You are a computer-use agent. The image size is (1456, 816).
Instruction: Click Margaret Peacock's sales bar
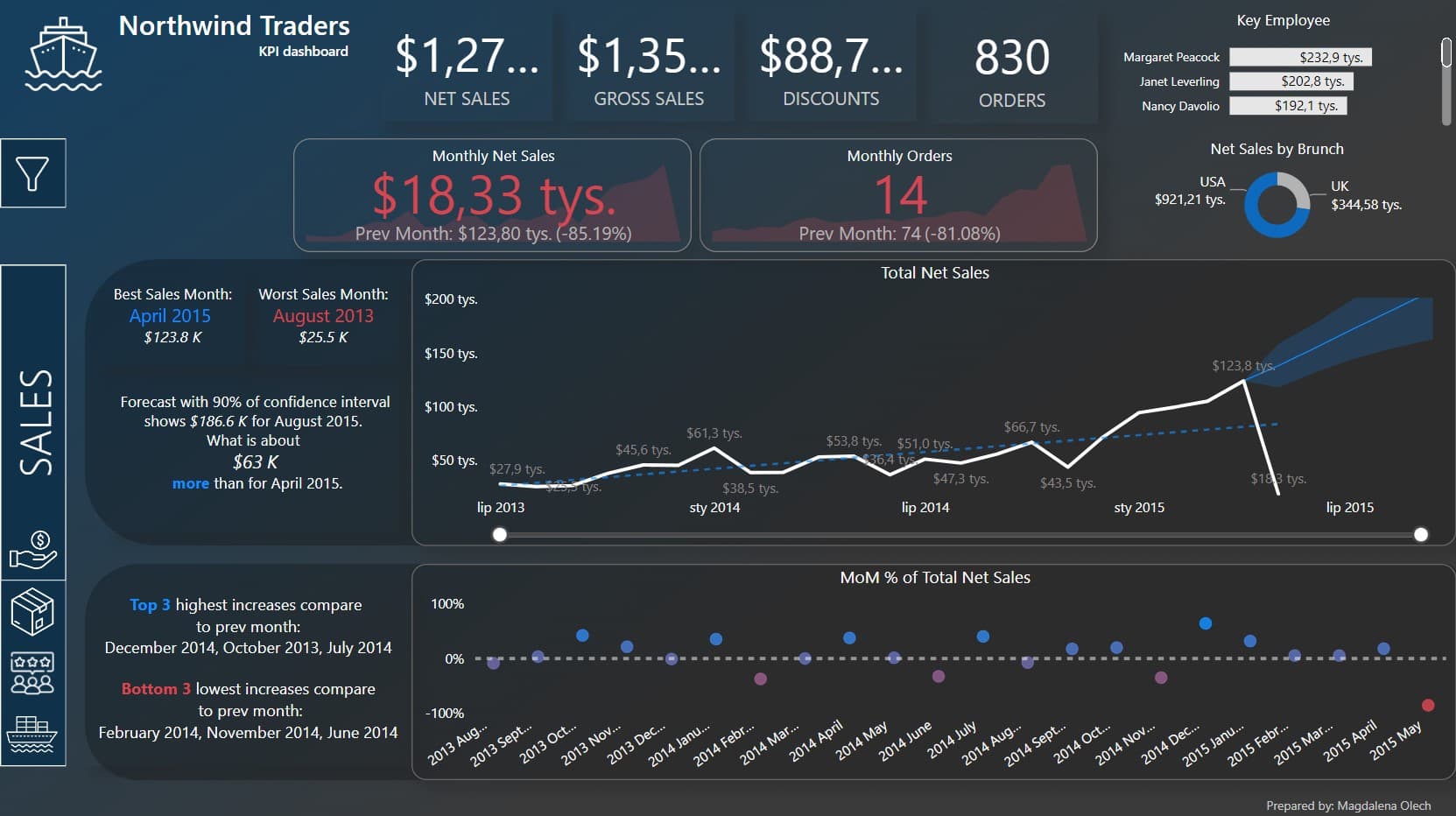click(1301, 57)
